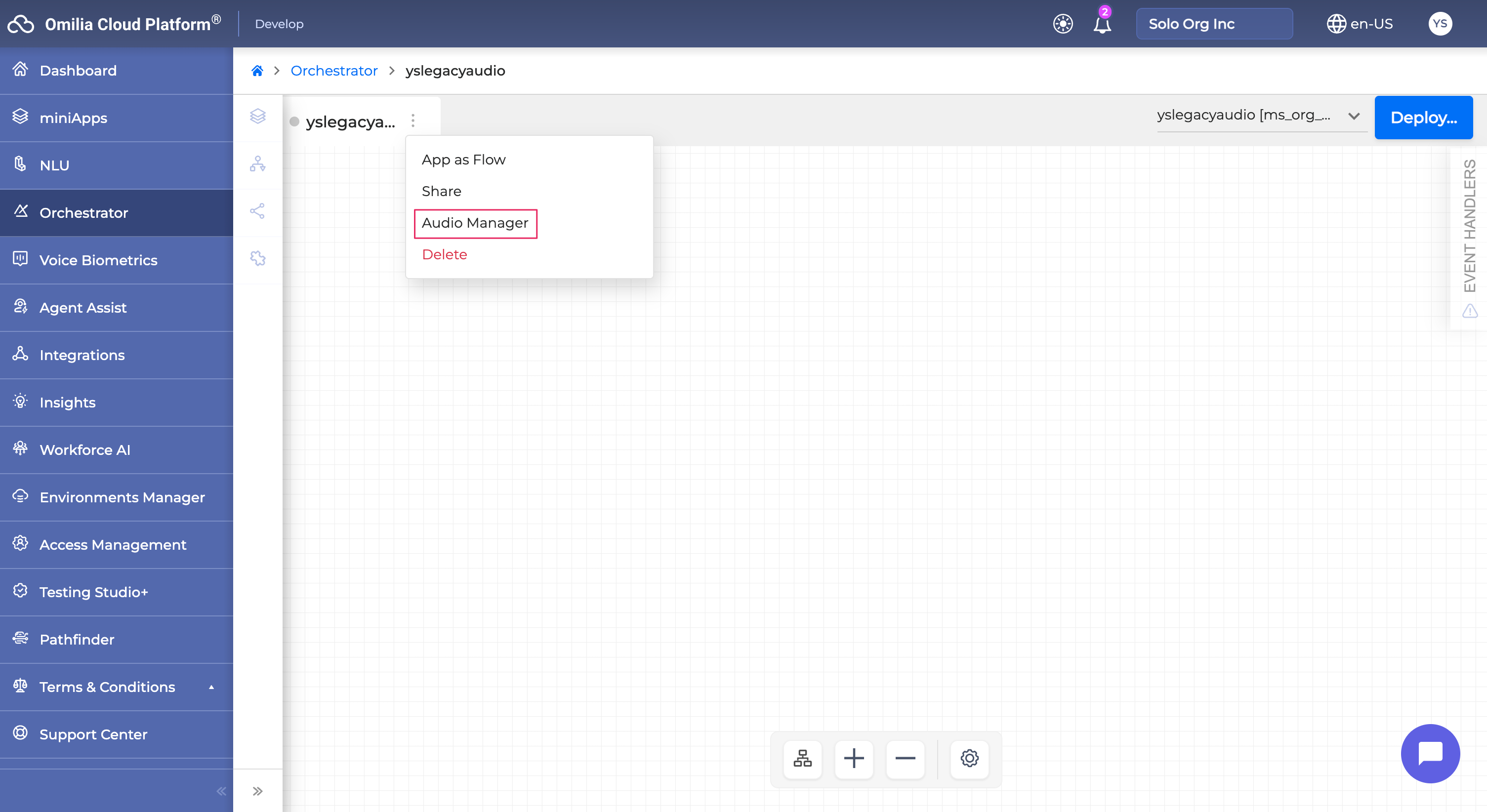Click the Orchestrator breadcrumb link
The image size is (1487, 812).
(x=333, y=71)
